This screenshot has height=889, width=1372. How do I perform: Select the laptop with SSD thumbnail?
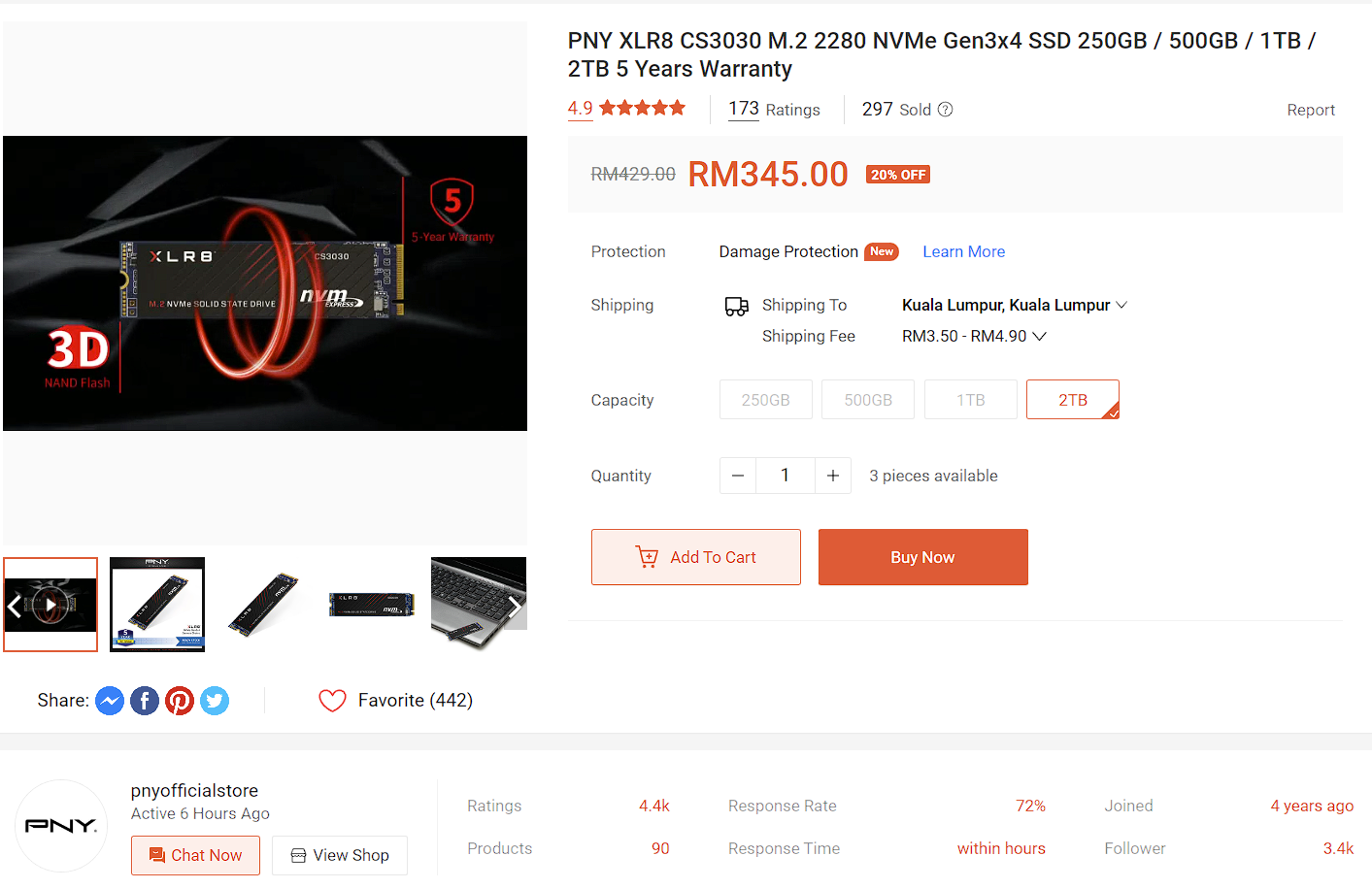point(479,605)
